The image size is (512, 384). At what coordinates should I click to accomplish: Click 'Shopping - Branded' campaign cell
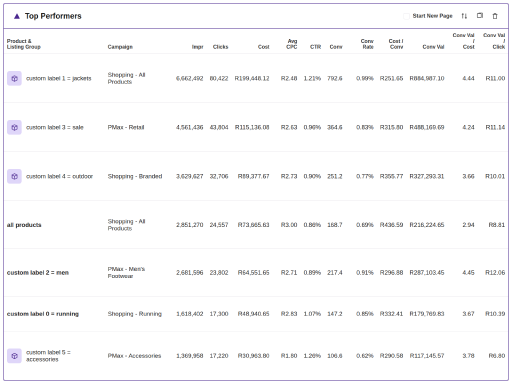point(135,176)
